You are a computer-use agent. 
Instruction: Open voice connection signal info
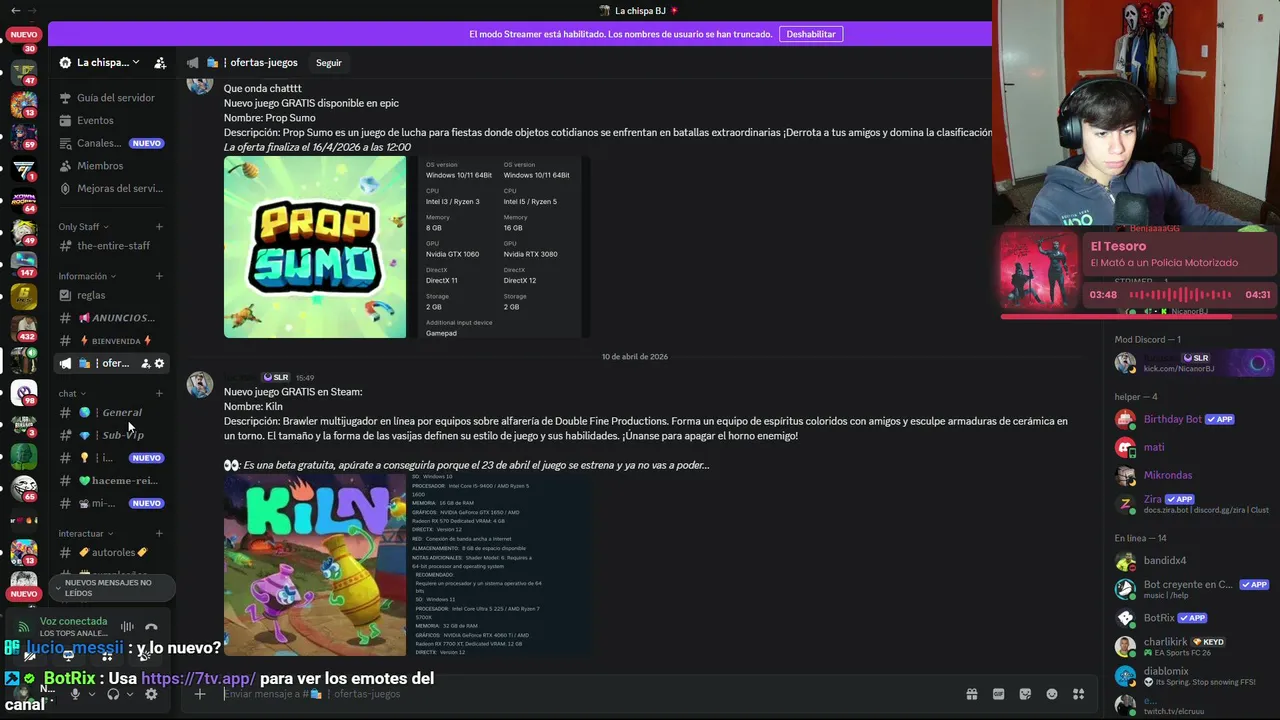pyautogui.click(x=23, y=627)
